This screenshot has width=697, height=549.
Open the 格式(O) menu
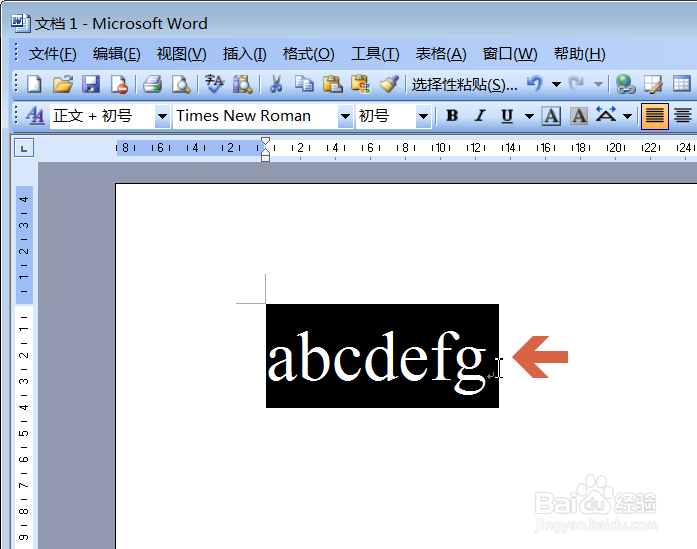[x=308, y=54]
